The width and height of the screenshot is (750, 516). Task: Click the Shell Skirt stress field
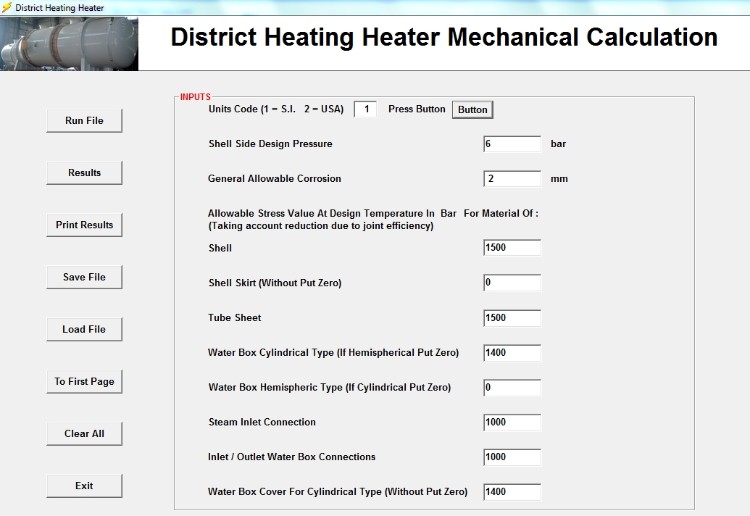click(512, 283)
